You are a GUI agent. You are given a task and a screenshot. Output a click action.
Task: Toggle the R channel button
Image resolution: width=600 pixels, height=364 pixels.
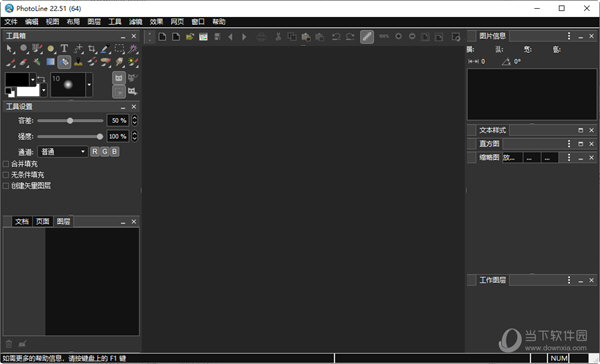coord(95,152)
